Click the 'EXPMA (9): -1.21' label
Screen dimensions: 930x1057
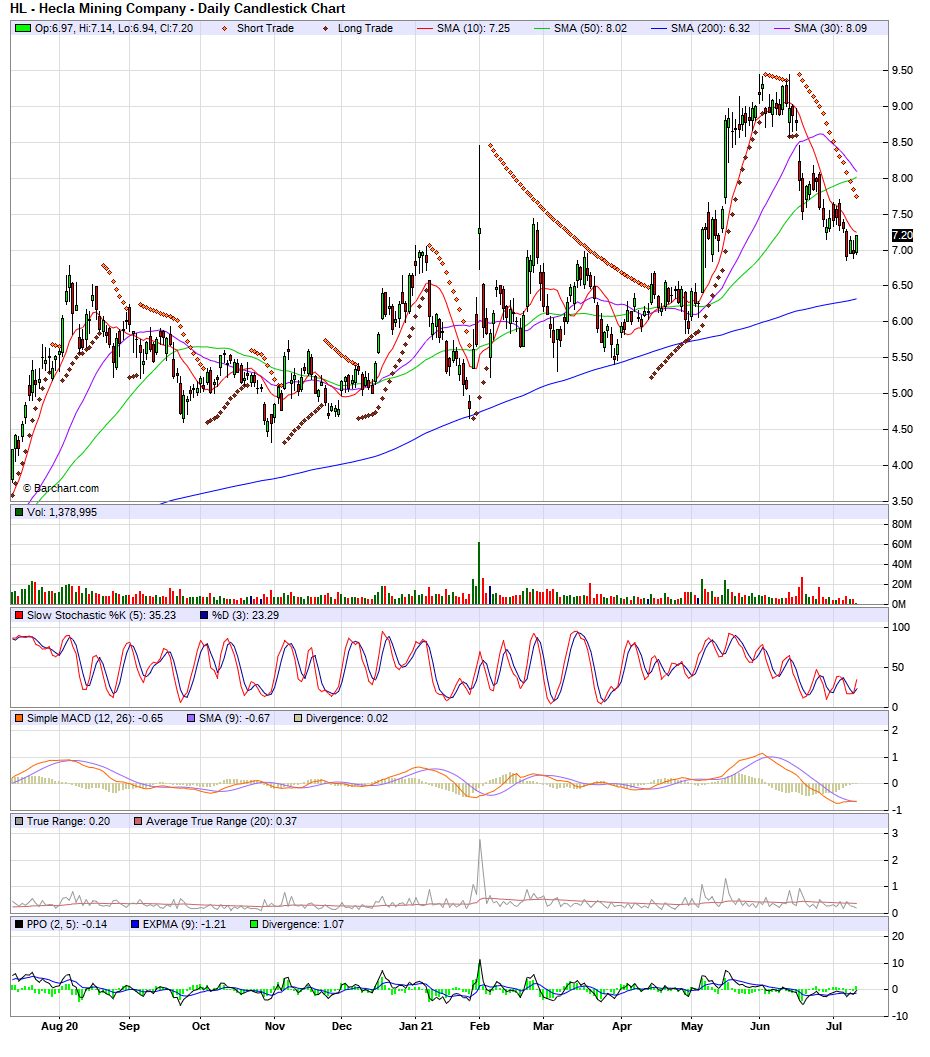[184, 925]
